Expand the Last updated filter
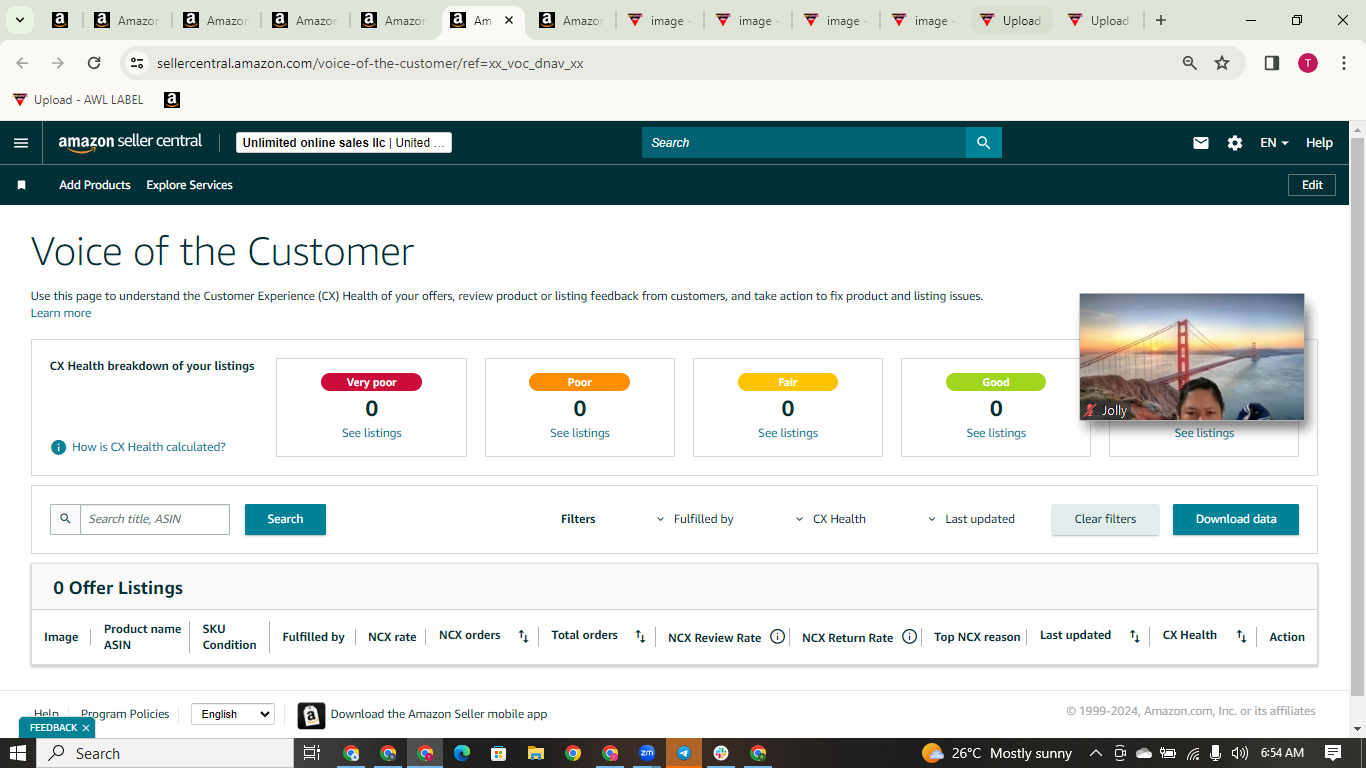Viewport: 1366px width, 768px height. tap(971, 519)
